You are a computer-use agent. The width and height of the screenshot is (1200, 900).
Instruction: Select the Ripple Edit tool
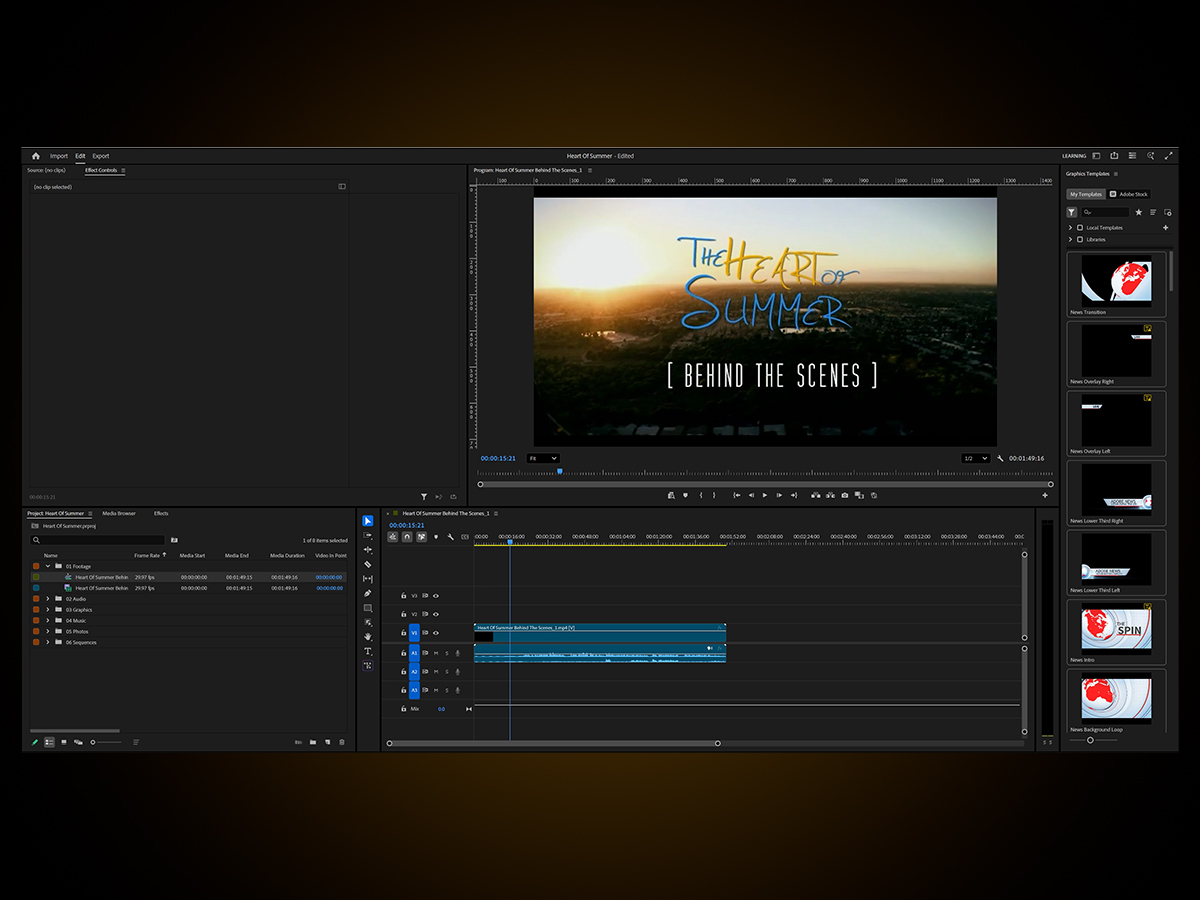[x=368, y=549]
